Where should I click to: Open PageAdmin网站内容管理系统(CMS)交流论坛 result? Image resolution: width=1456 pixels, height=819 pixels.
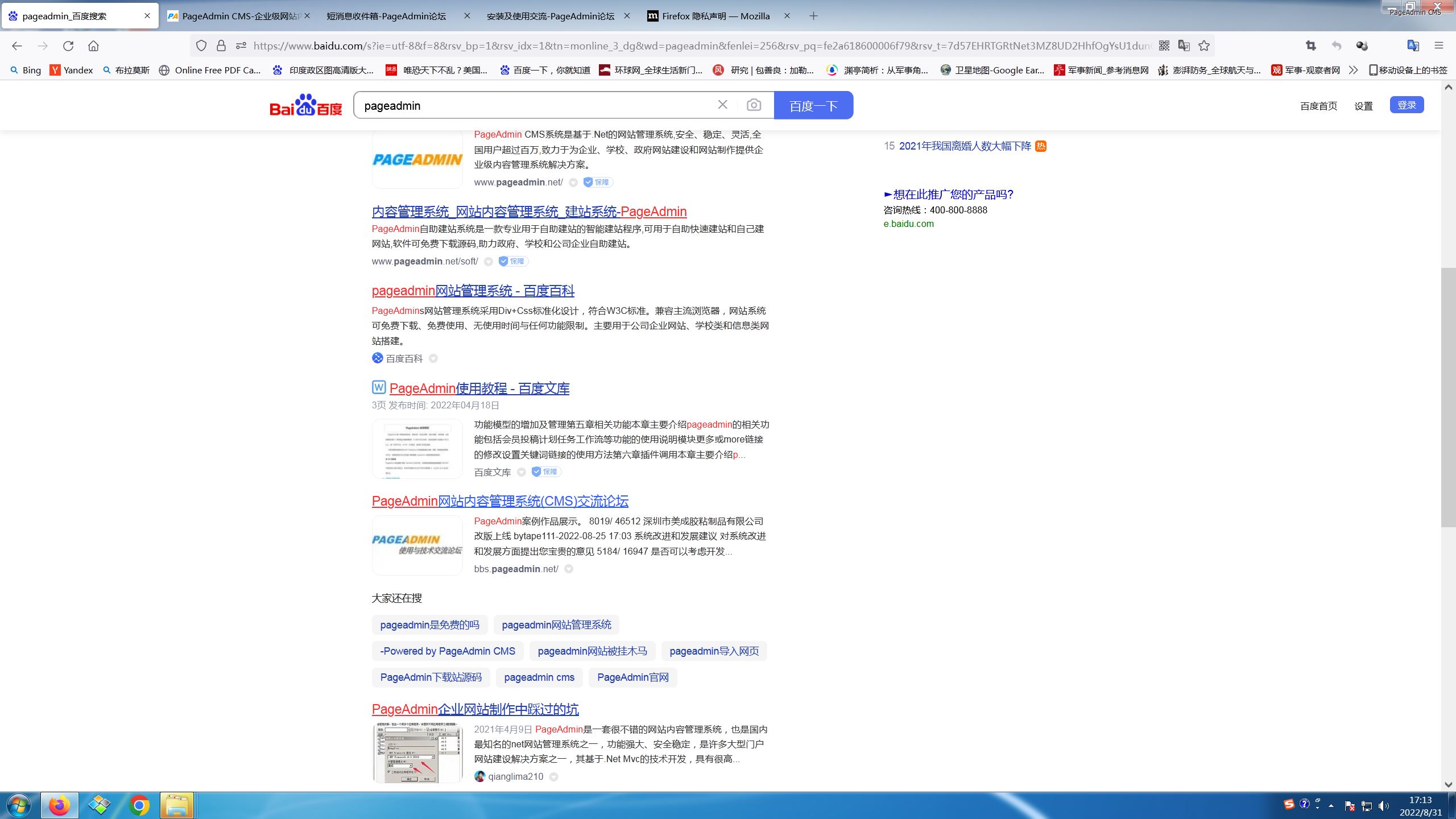click(x=500, y=501)
